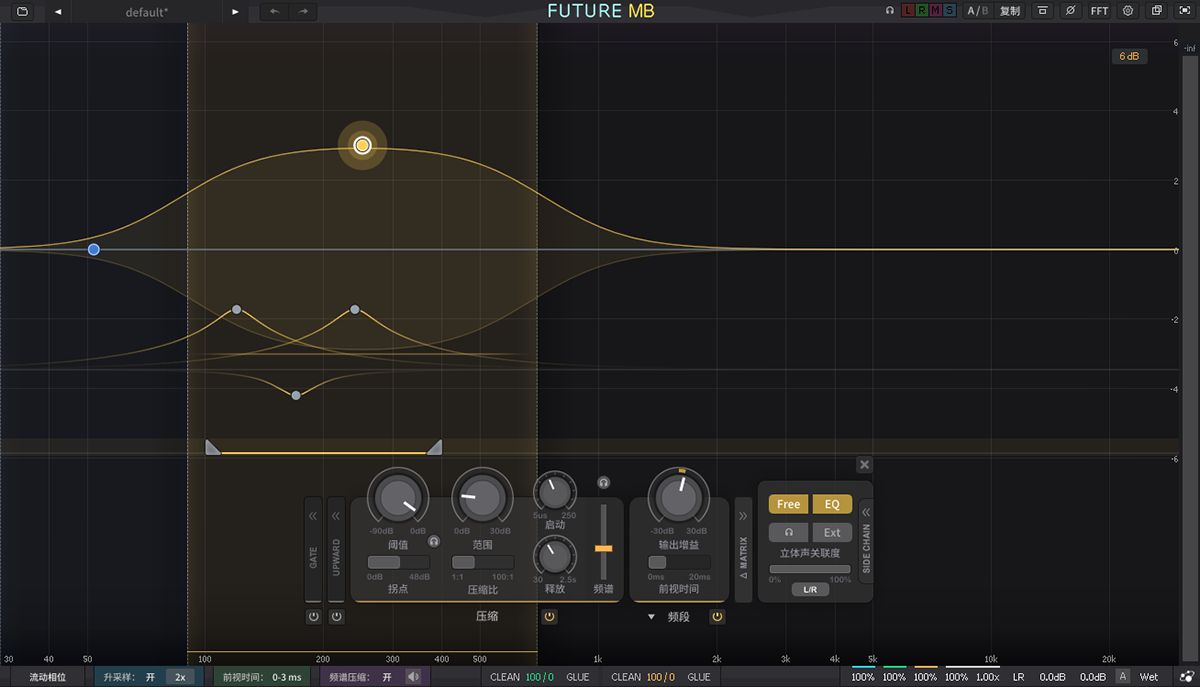Click the orange CLEAN 100/0 GLUE control
Image resolution: width=1200 pixels, height=687 pixels.
[x=660, y=677]
